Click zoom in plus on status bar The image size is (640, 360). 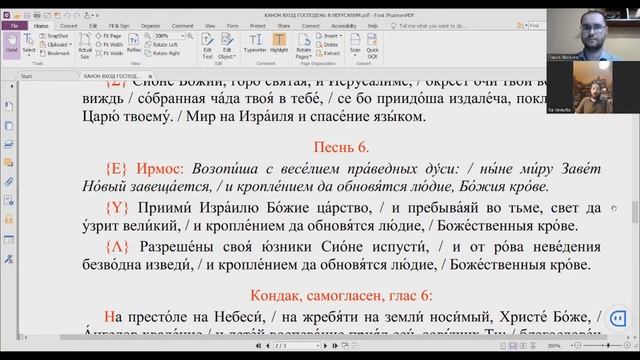tap(627, 346)
